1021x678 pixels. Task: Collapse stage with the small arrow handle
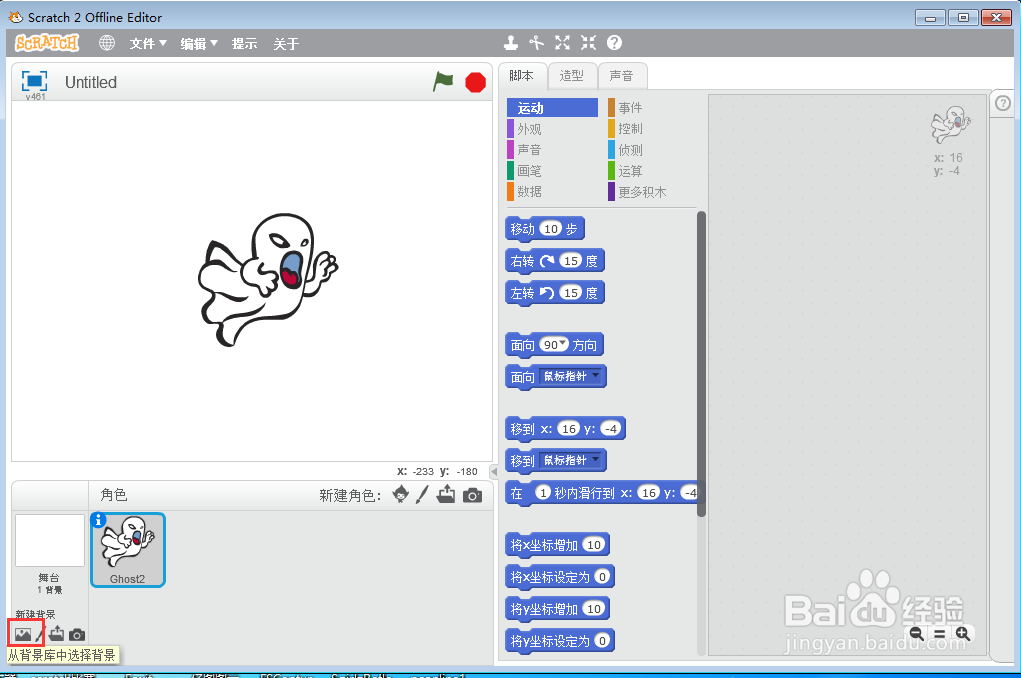(x=494, y=472)
